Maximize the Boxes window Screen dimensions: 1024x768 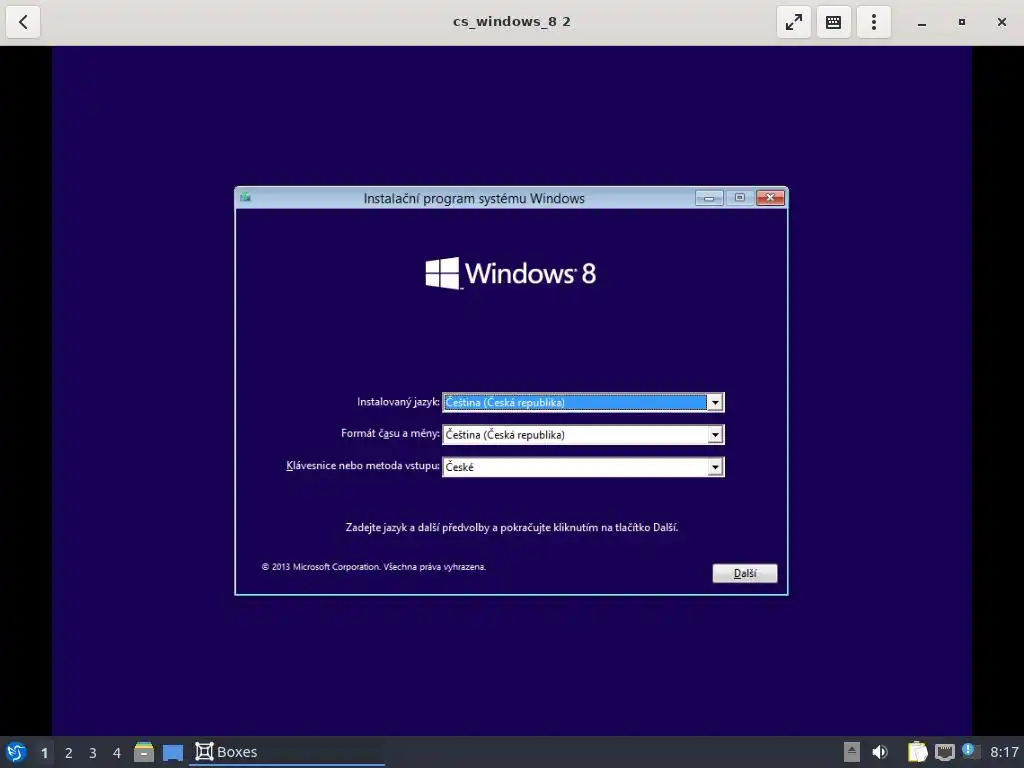[961, 22]
